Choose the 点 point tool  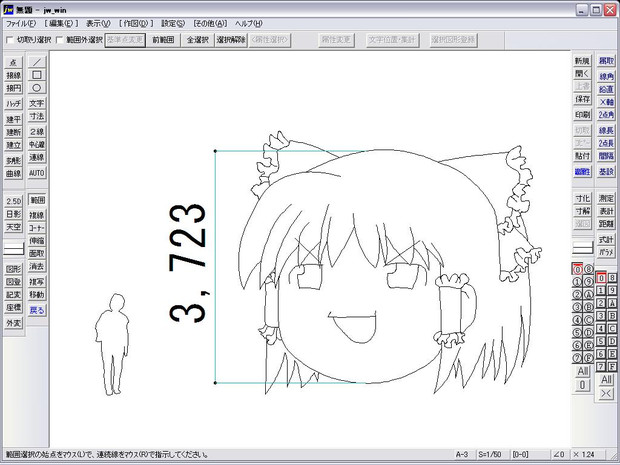[13, 62]
